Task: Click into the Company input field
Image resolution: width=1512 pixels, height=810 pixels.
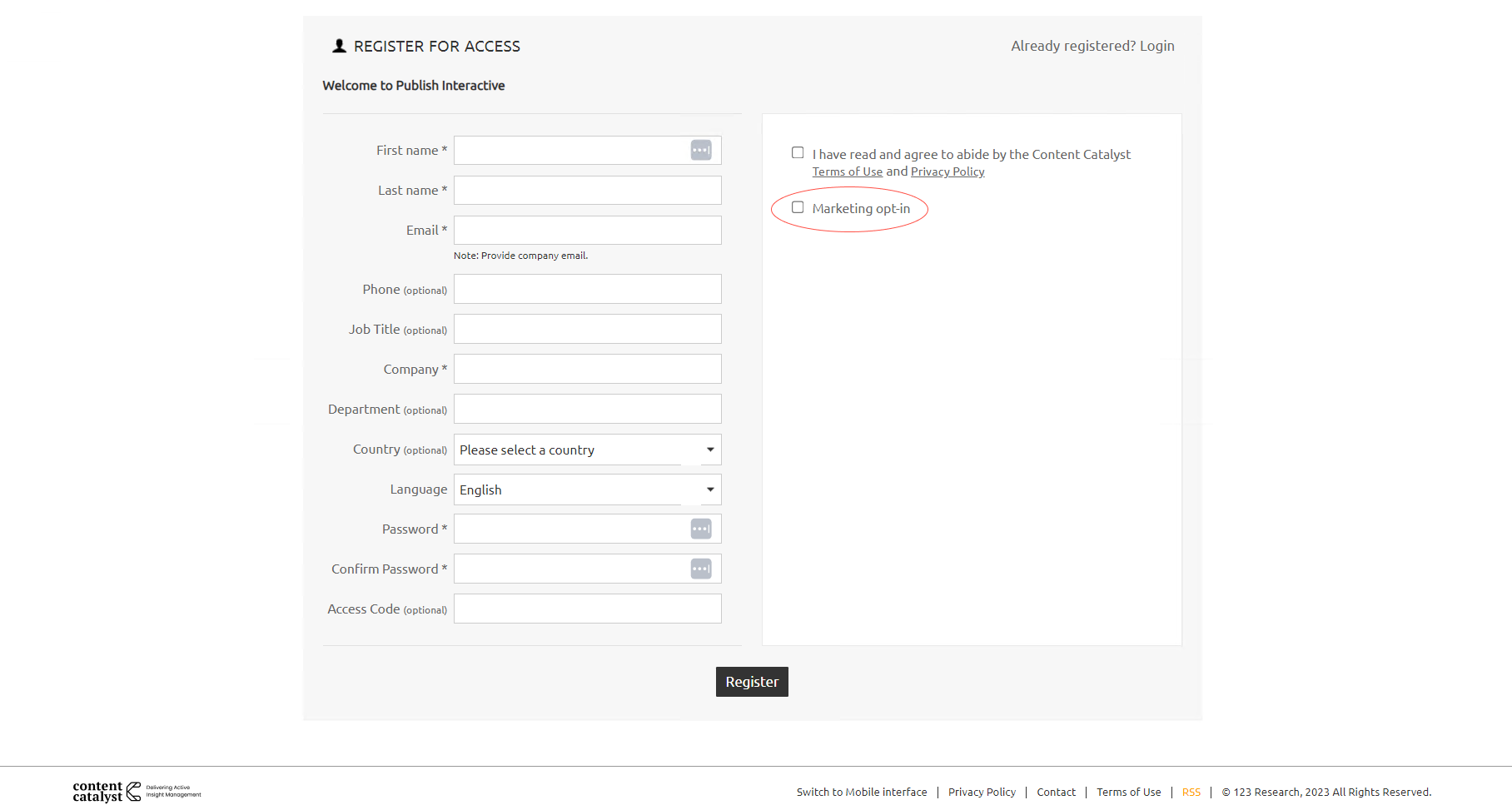Action: (x=587, y=369)
